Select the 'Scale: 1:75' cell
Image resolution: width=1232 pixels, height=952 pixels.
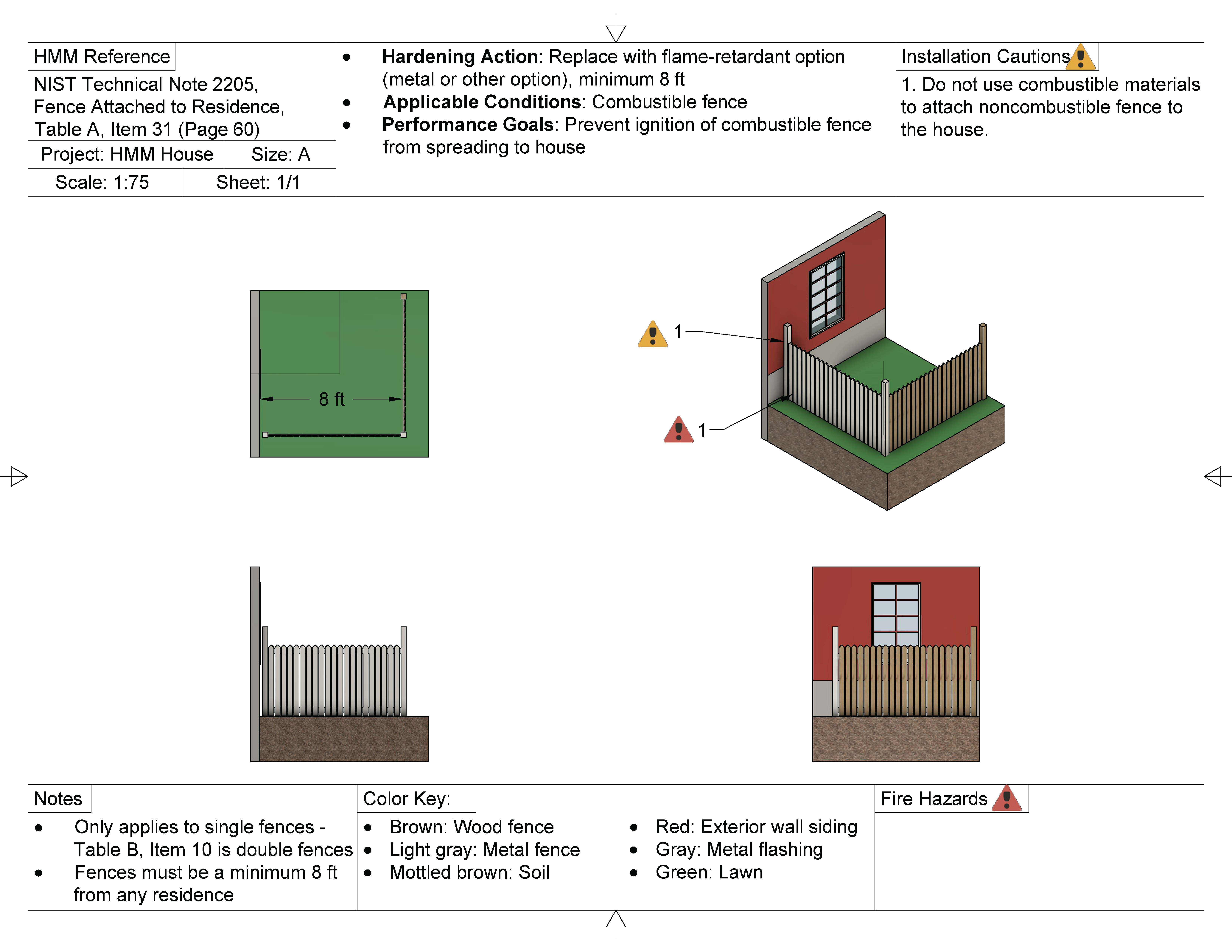tap(105, 182)
